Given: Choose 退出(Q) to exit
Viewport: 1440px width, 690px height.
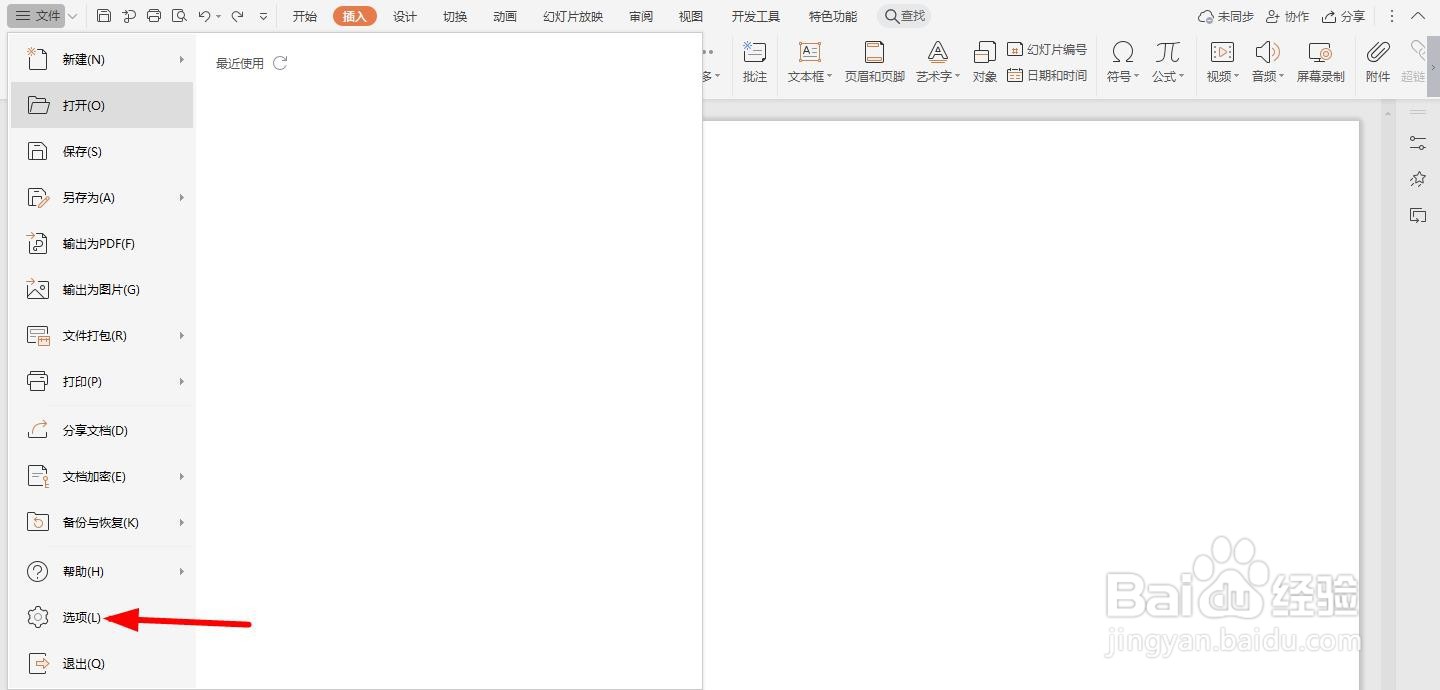Looking at the screenshot, I should 102,663.
